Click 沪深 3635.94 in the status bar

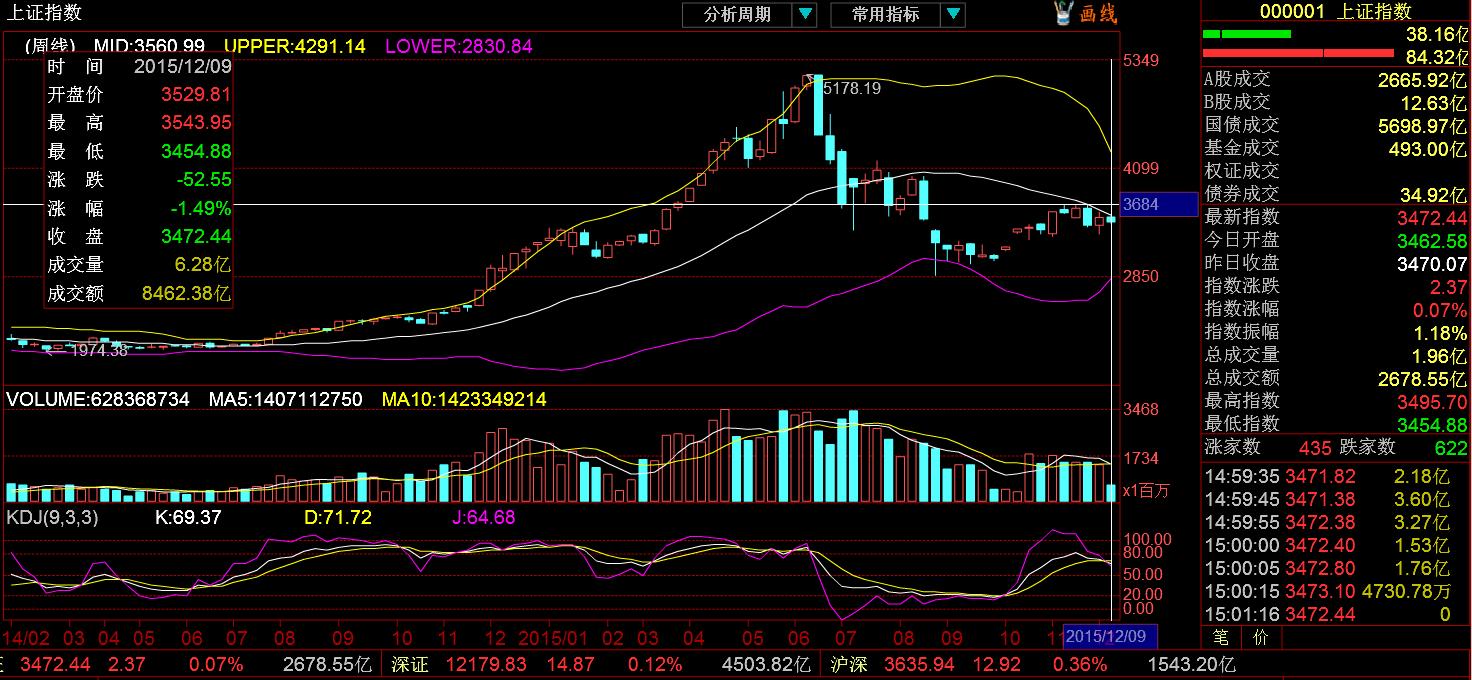click(892, 664)
